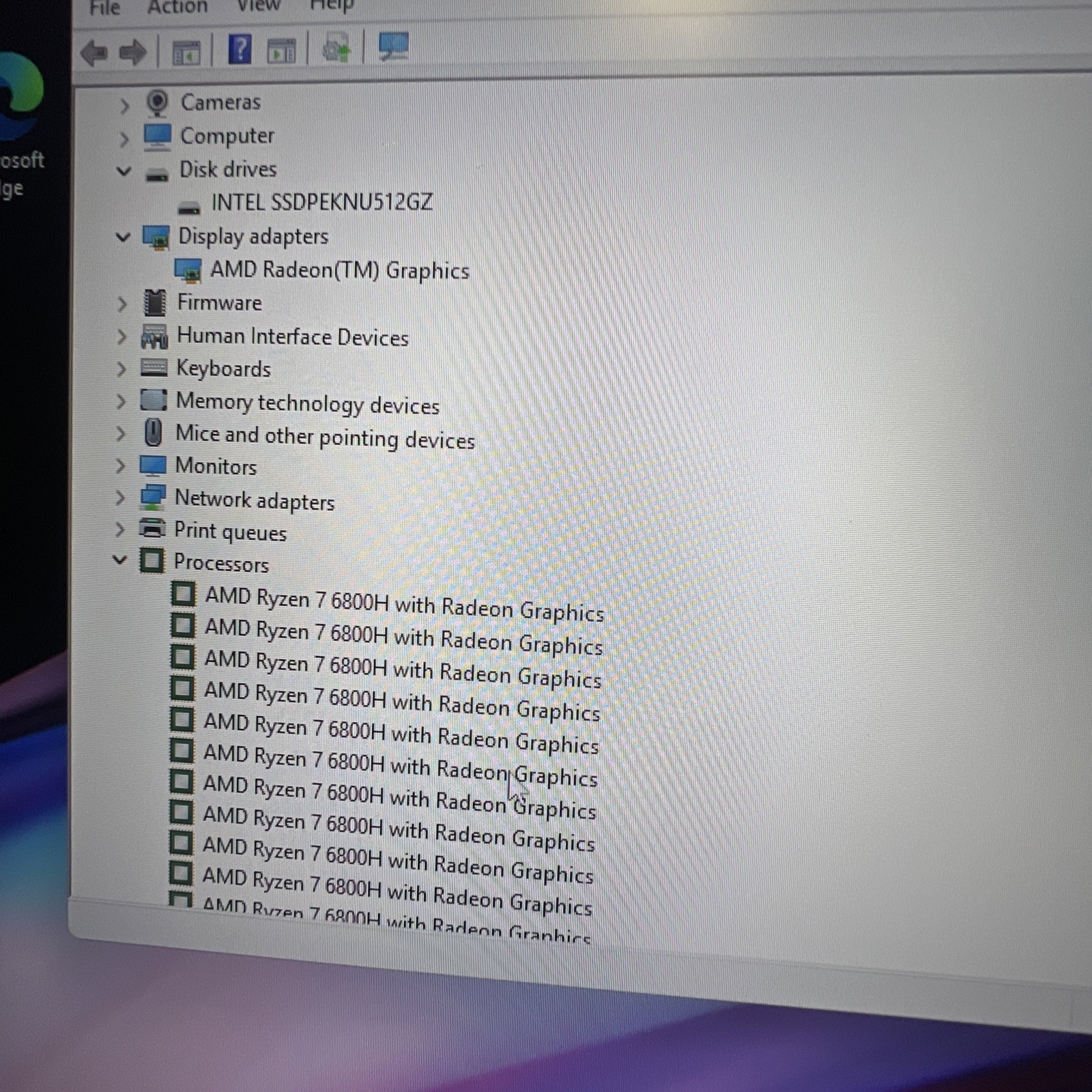1092x1092 pixels.
Task: Select the Firmware label
Action: [x=219, y=302]
